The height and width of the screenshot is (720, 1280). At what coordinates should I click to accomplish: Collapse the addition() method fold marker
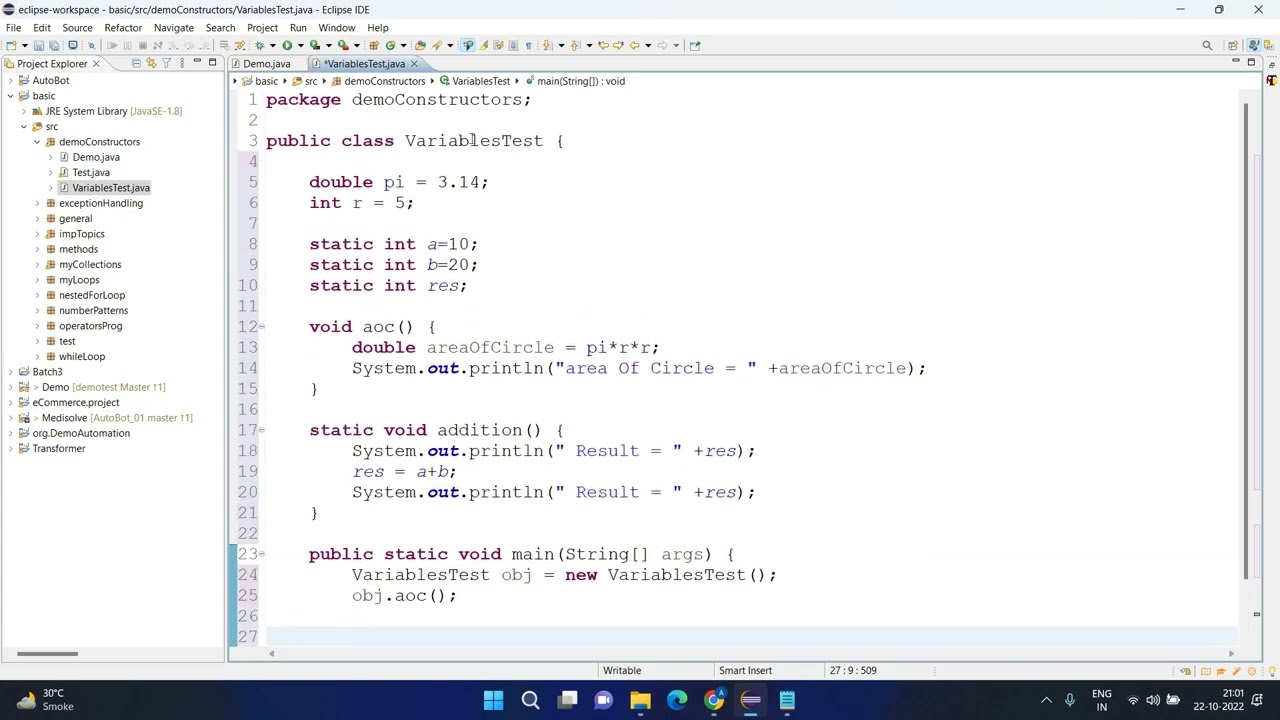pos(262,430)
